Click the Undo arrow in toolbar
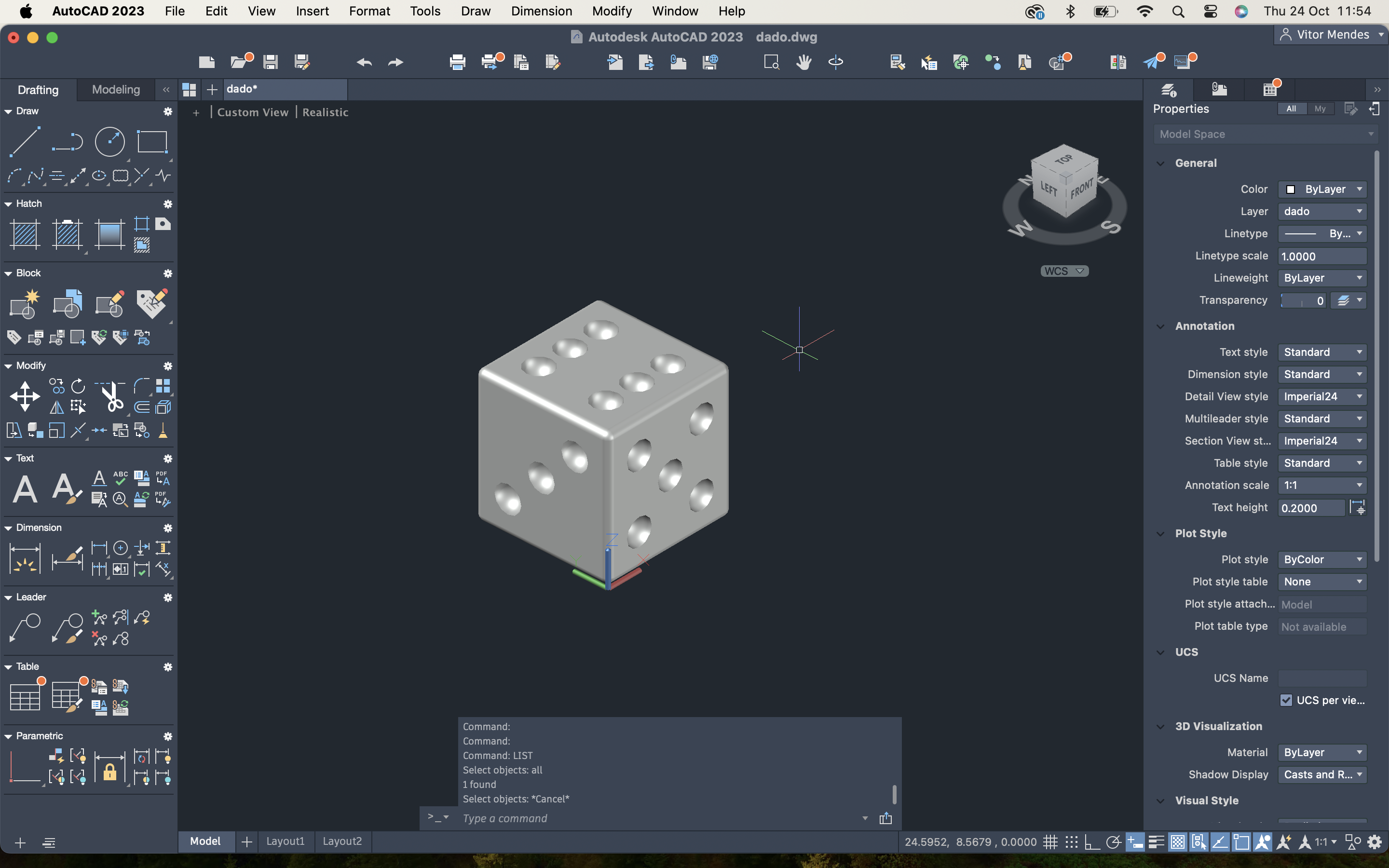 point(364,62)
